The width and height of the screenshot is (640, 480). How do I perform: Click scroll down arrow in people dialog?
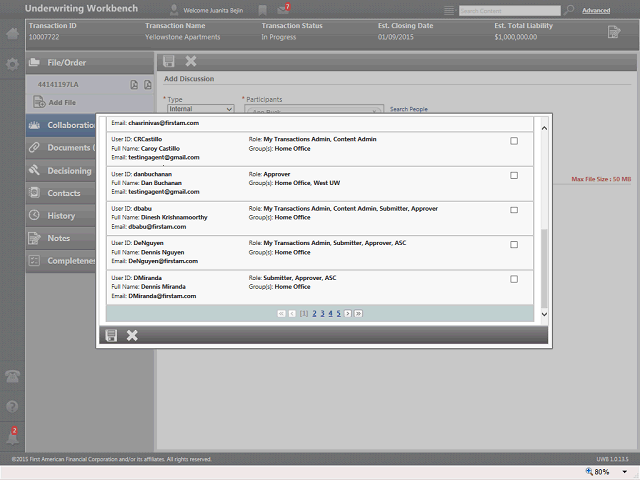click(x=544, y=314)
